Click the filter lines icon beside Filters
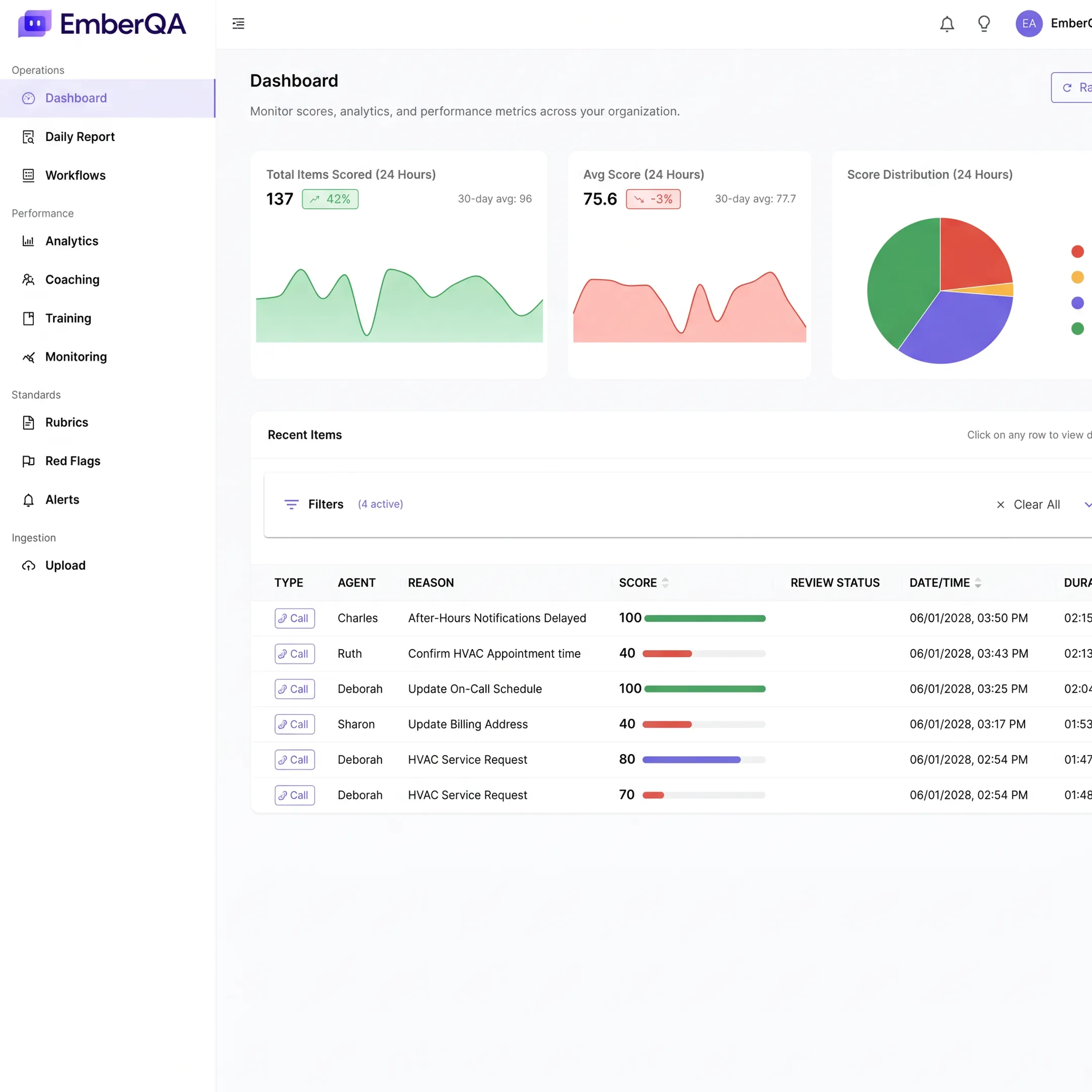This screenshot has width=1092, height=1092. click(291, 504)
